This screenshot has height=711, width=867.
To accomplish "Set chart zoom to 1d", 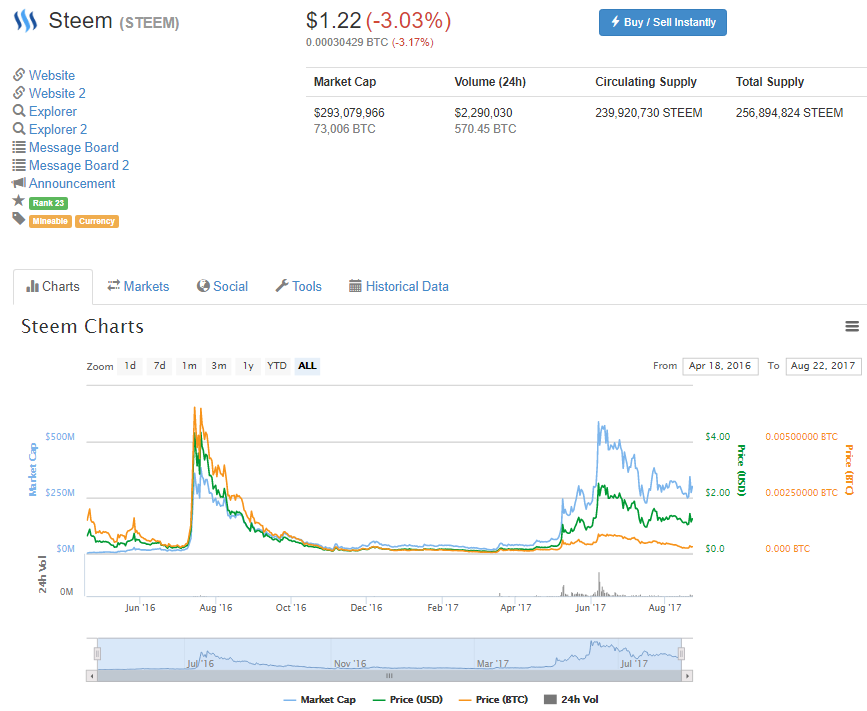I will pos(130,366).
